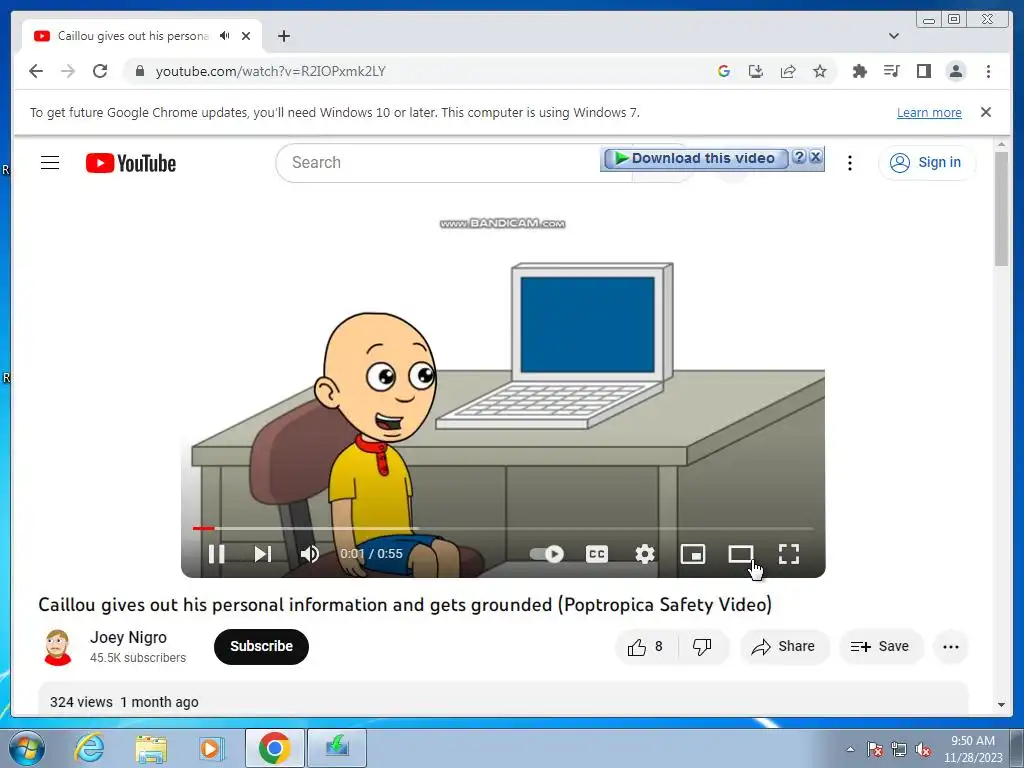Open Windows Media Player from taskbar

pos(211,748)
